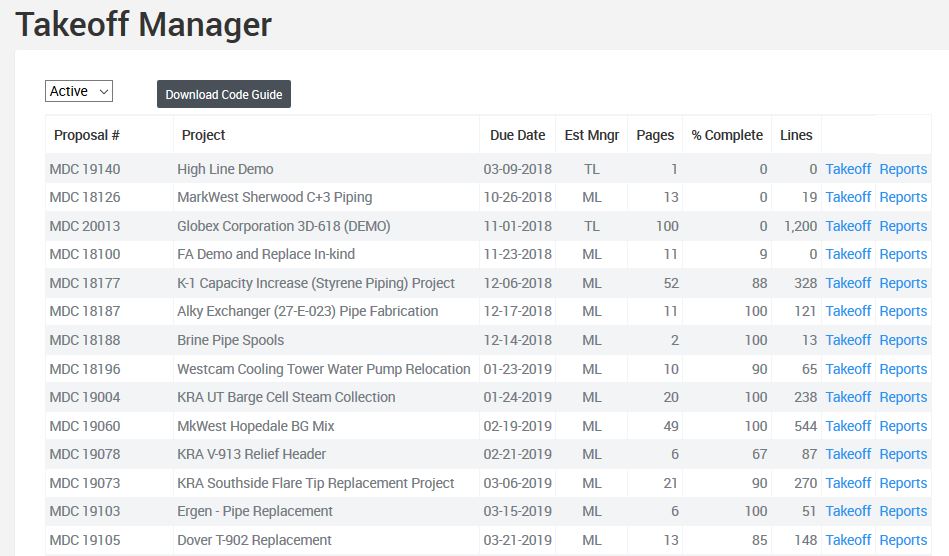The width and height of the screenshot is (949, 556).
Task: Select the MDC 20013 proposal number cell
Action: click(x=85, y=226)
